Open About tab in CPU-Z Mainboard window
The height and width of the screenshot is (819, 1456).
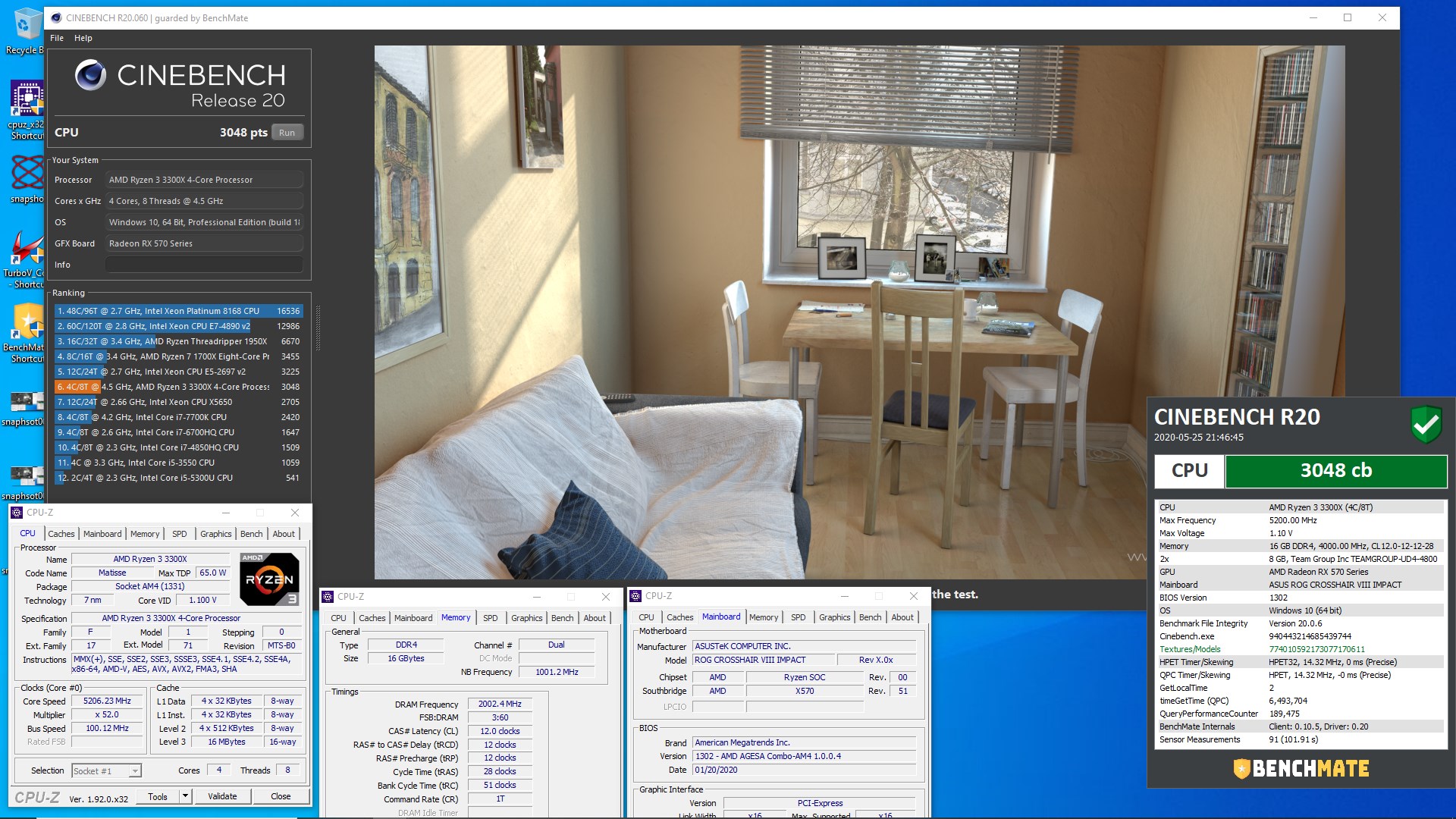point(902,617)
